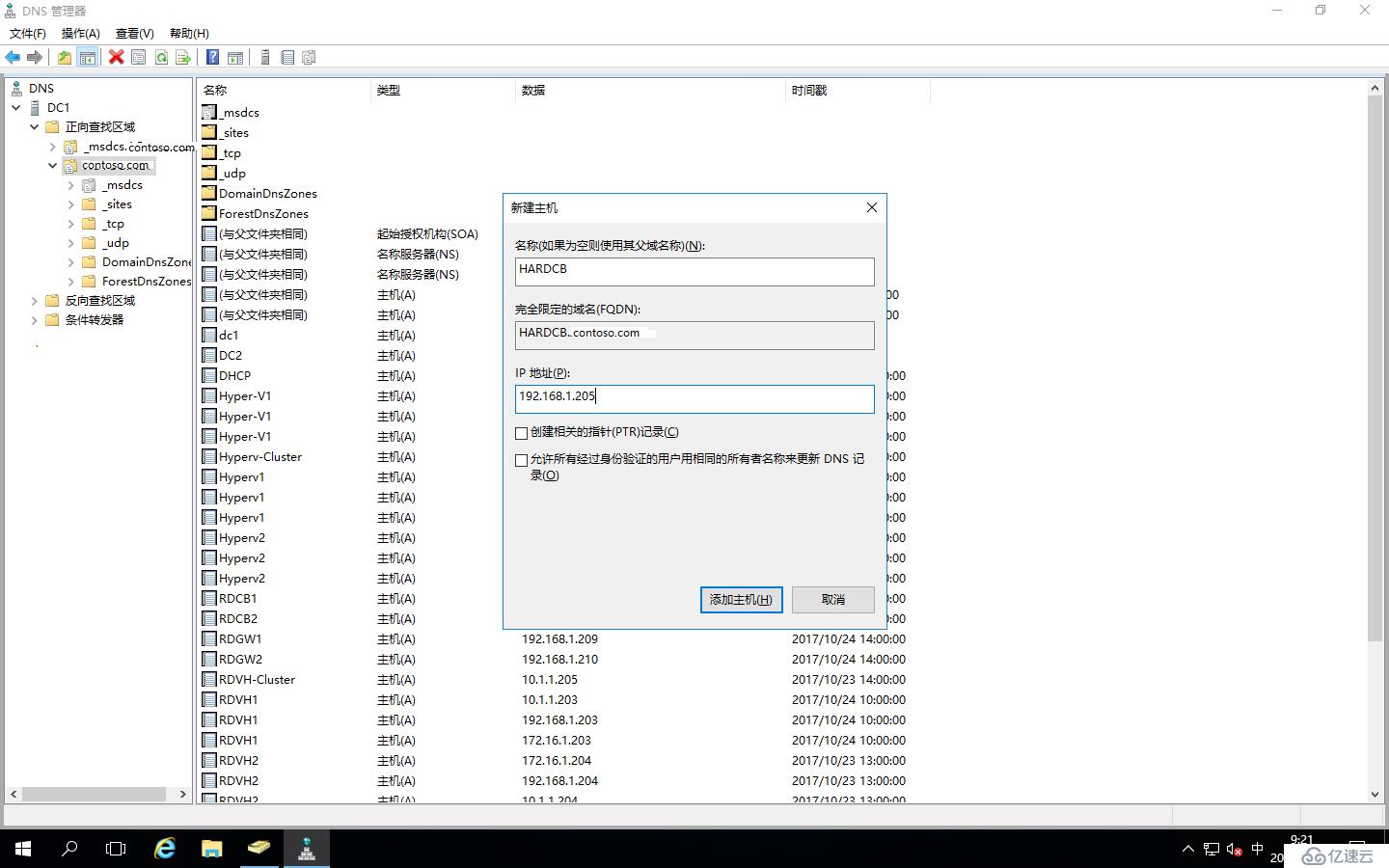The height and width of the screenshot is (868, 1389).
Task: Close the 新建主机 dialog
Action: tap(871, 207)
